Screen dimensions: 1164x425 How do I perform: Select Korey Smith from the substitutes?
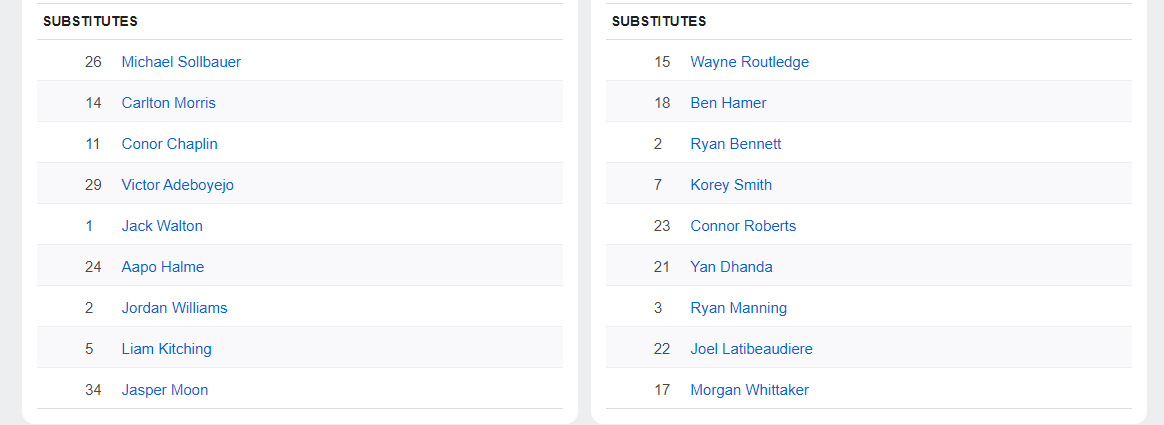point(731,185)
